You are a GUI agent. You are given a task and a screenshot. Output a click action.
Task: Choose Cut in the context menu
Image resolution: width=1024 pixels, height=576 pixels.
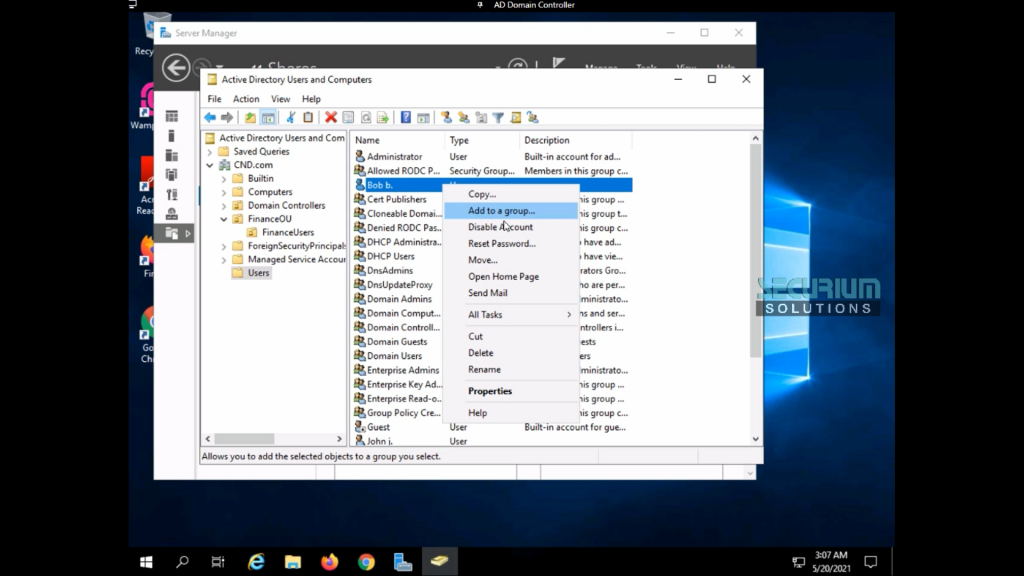pos(511,336)
